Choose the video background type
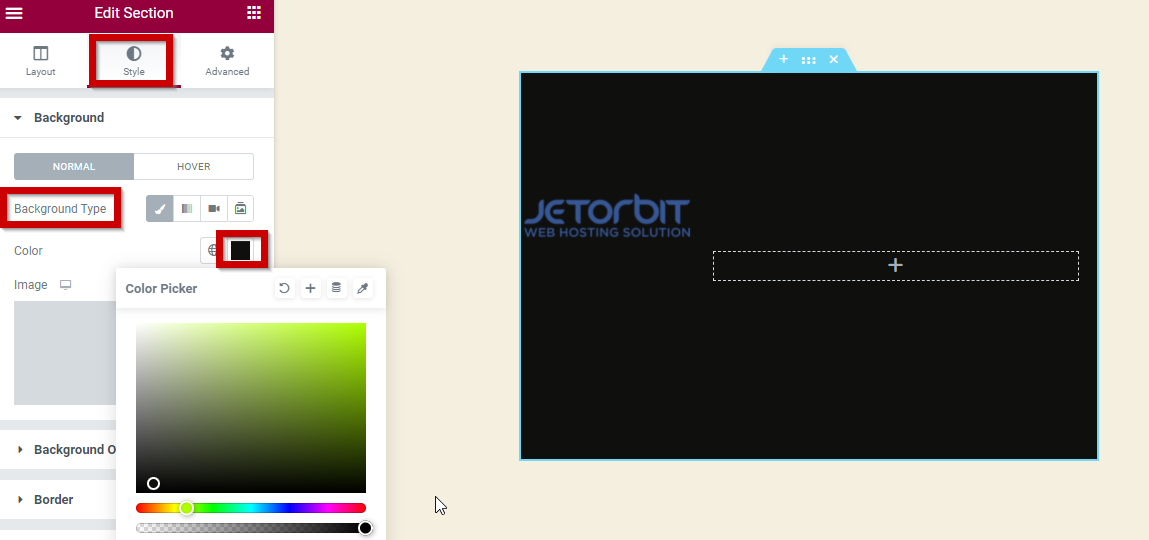The width and height of the screenshot is (1149, 540). [x=214, y=208]
